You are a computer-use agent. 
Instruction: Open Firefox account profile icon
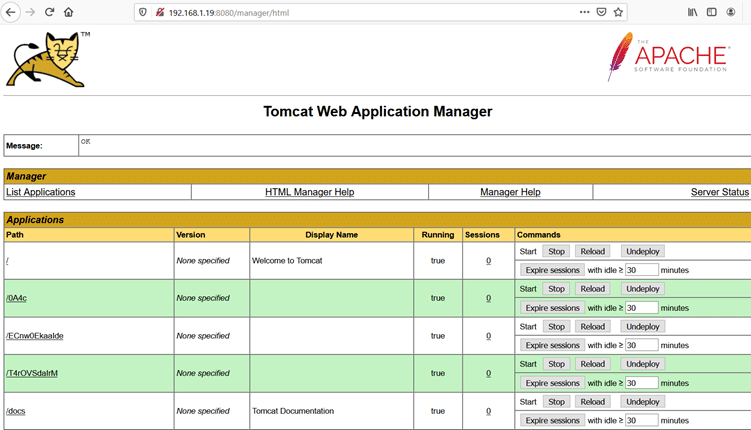(731, 12)
